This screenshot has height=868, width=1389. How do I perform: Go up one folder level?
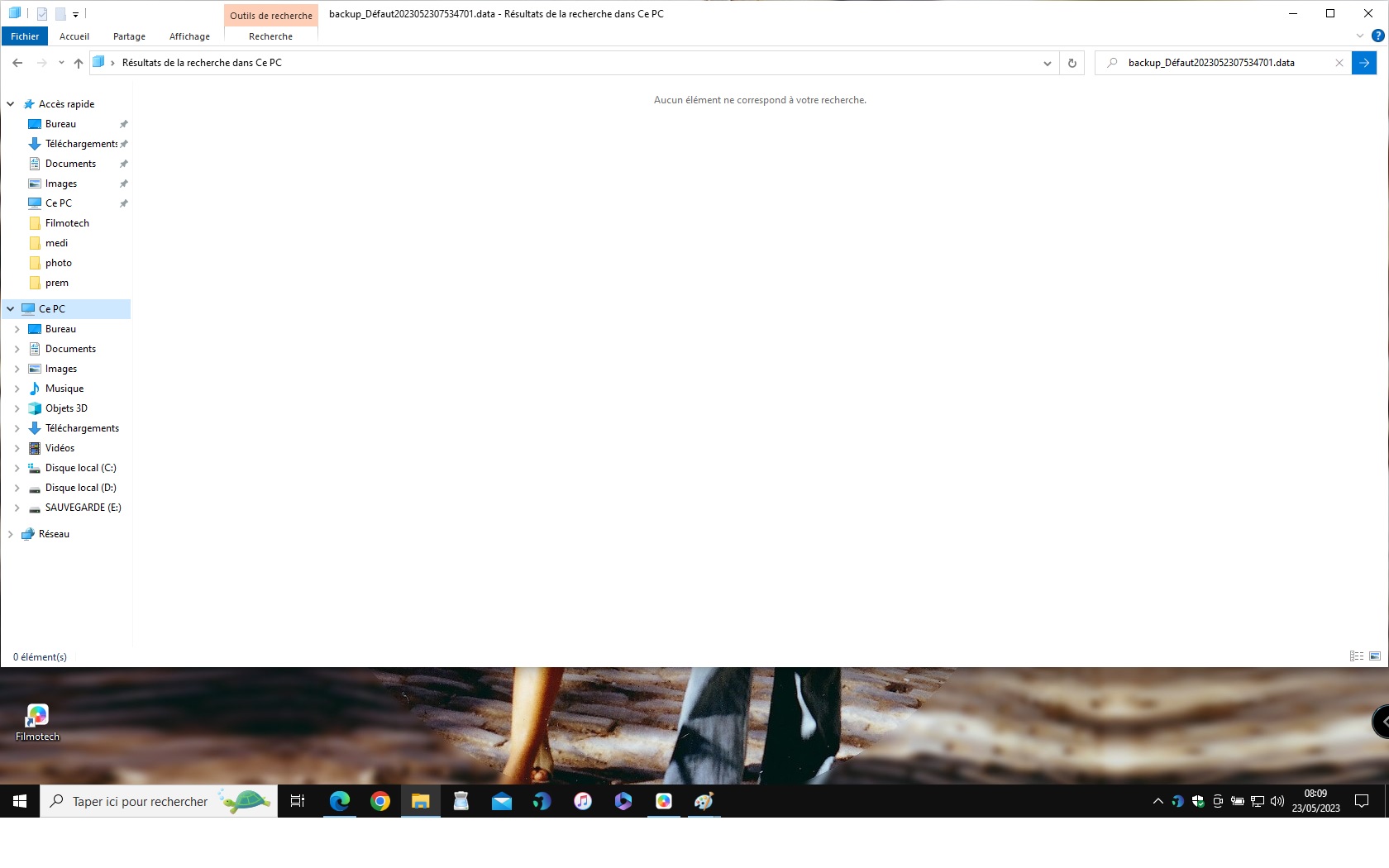(79, 63)
